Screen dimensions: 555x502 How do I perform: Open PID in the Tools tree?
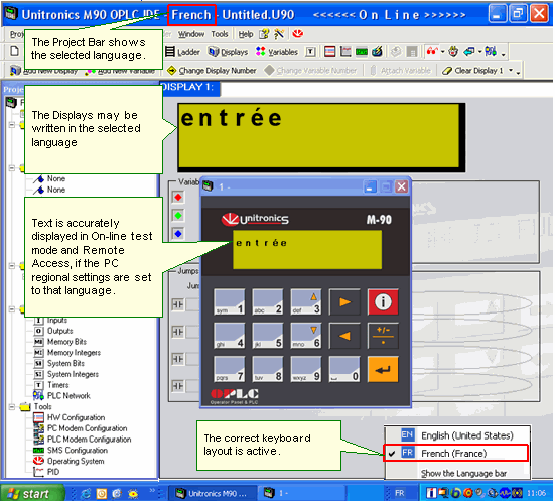(x=53, y=472)
